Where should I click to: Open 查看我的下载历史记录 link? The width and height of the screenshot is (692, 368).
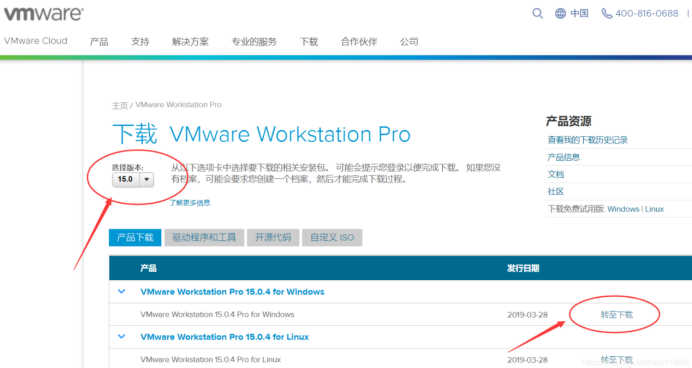click(x=587, y=140)
